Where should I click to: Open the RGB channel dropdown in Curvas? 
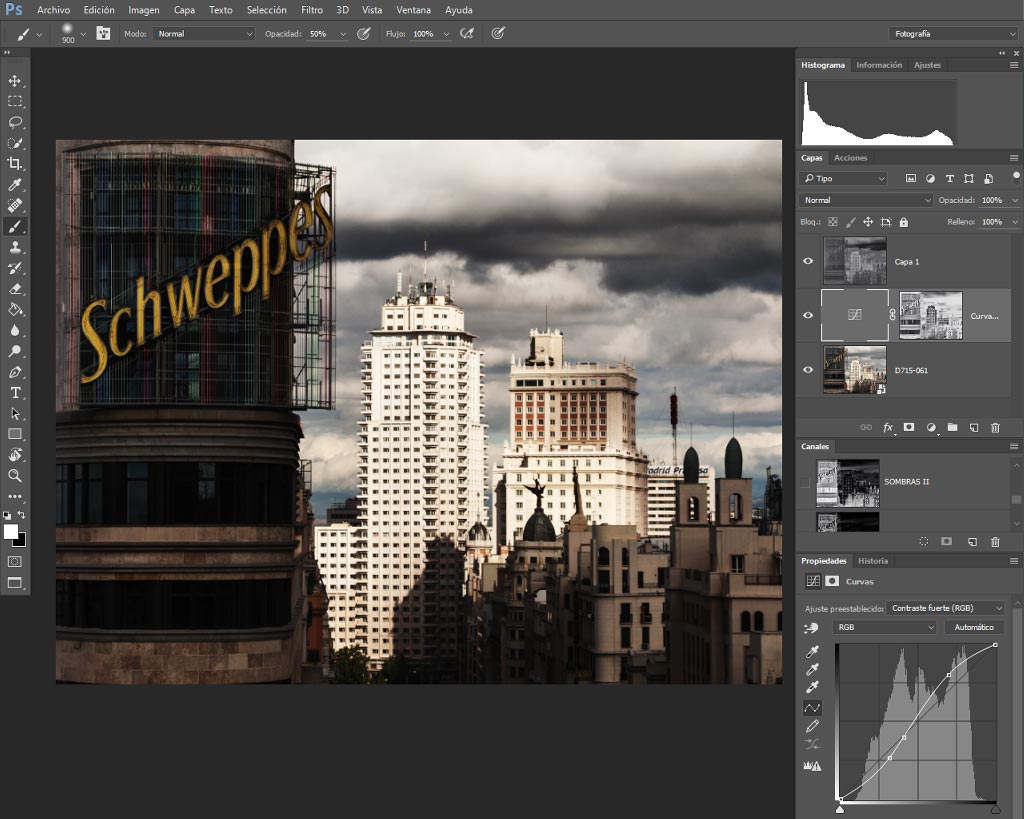click(884, 627)
